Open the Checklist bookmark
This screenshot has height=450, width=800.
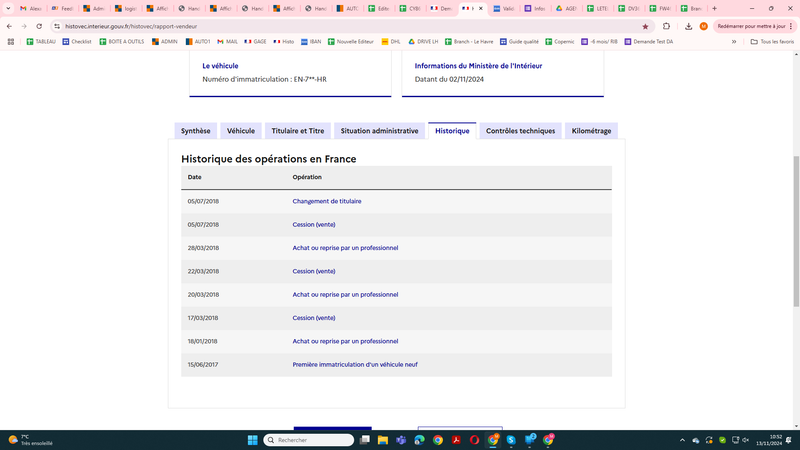[77, 42]
